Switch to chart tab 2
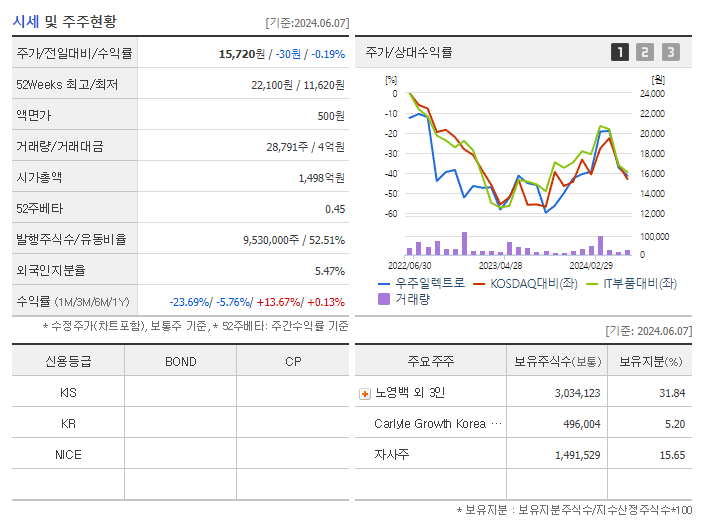The width and height of the screenshot is (702, 525). [x=645, y=52]
